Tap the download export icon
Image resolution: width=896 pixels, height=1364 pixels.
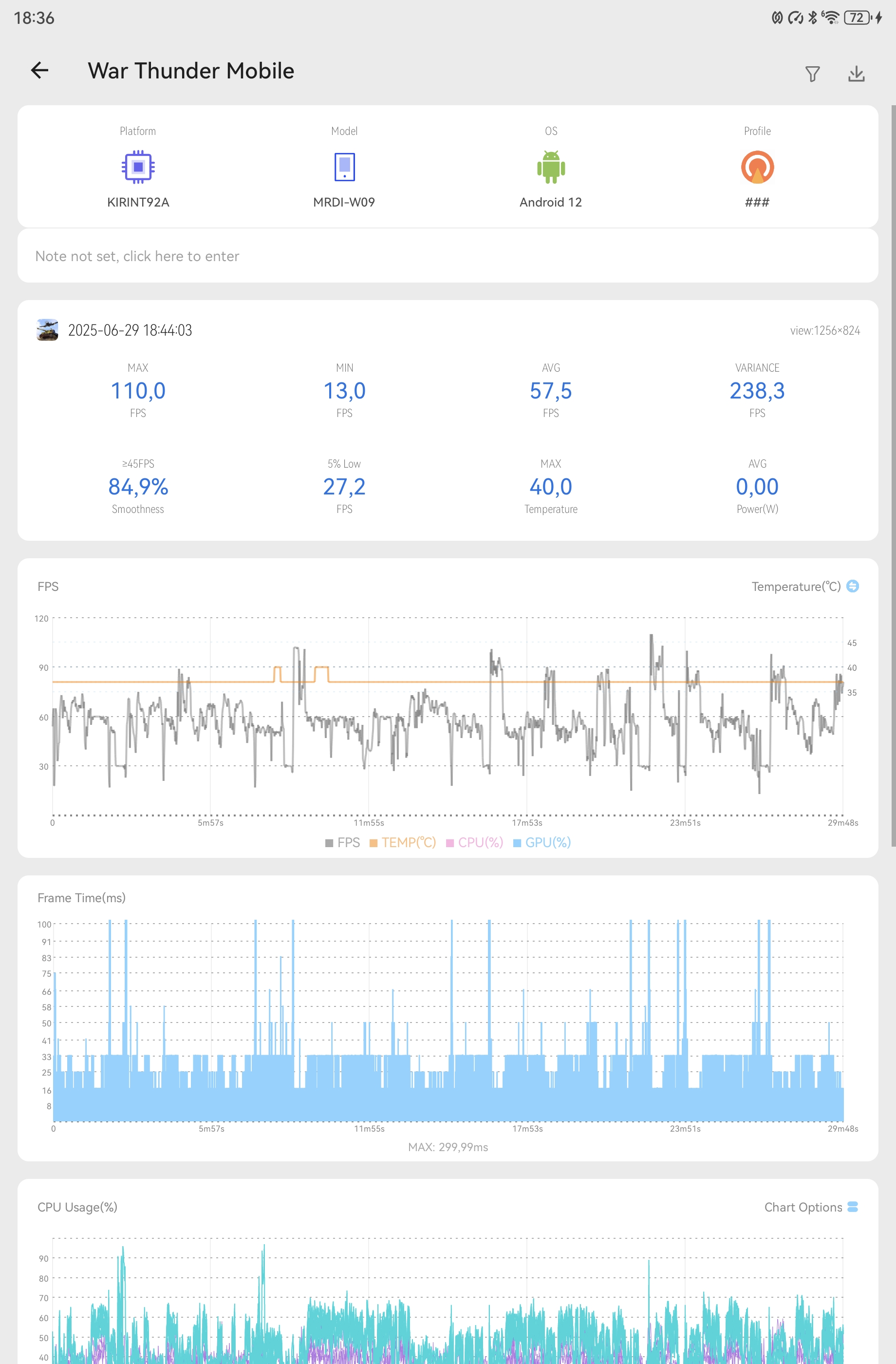856,74
